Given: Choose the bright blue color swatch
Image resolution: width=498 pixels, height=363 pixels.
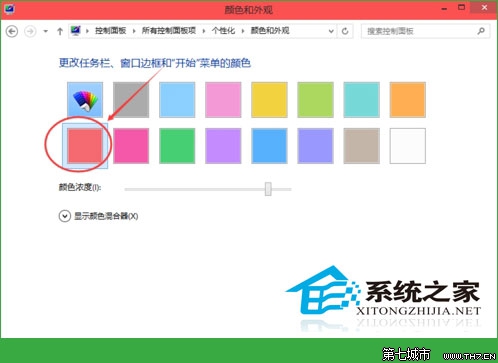Looking at the screenshot, I should point(269,146).
